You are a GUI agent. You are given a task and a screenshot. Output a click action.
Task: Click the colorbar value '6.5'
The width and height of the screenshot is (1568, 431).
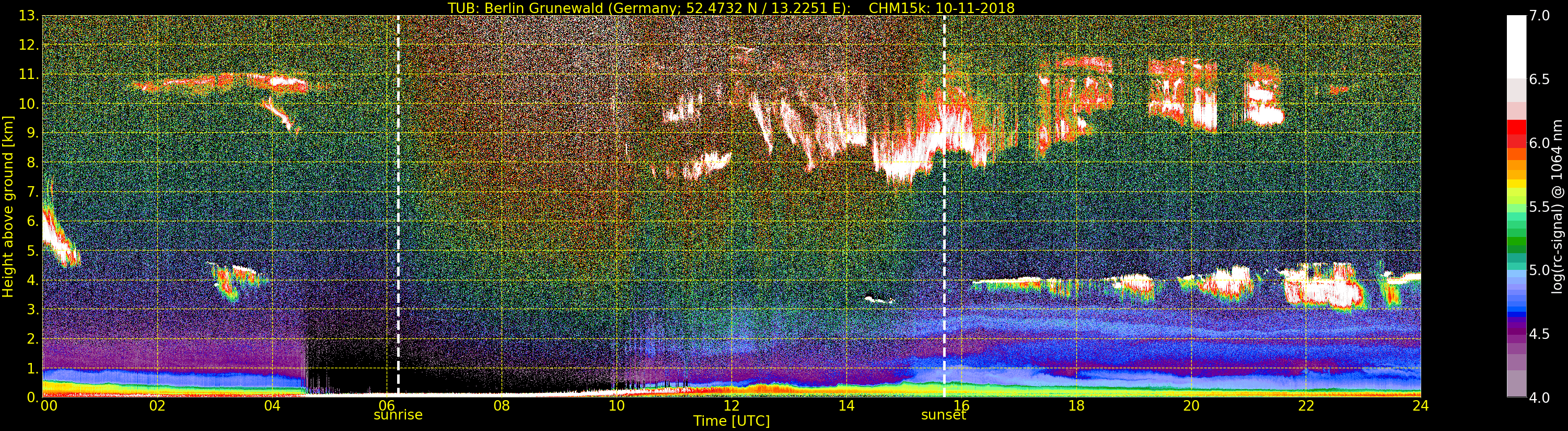click(1539, 80)
